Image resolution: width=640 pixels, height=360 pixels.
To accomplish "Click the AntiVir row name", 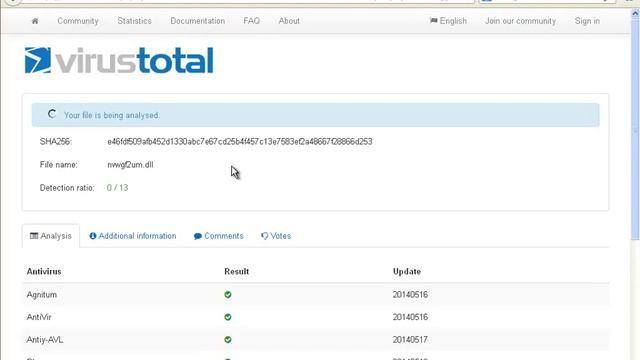I will tap(39, 317).
